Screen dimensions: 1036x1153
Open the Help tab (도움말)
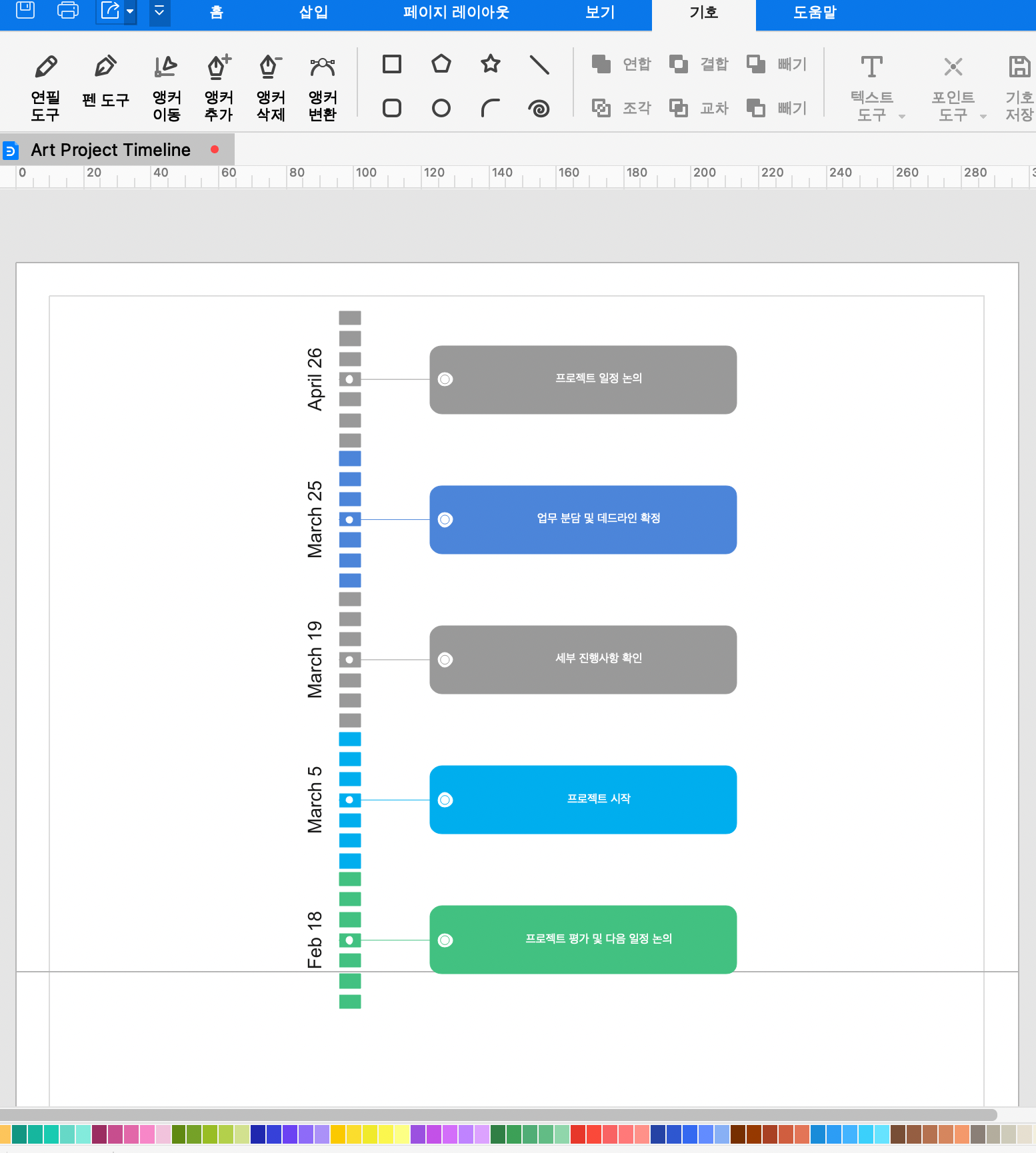[815, 13]
